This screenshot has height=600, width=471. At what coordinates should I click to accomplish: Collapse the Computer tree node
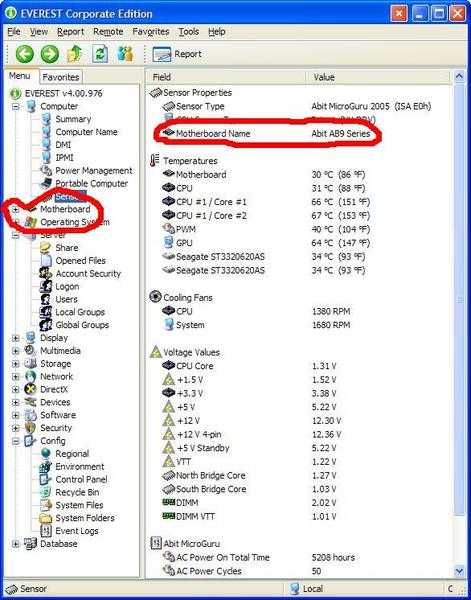[15, 106]
